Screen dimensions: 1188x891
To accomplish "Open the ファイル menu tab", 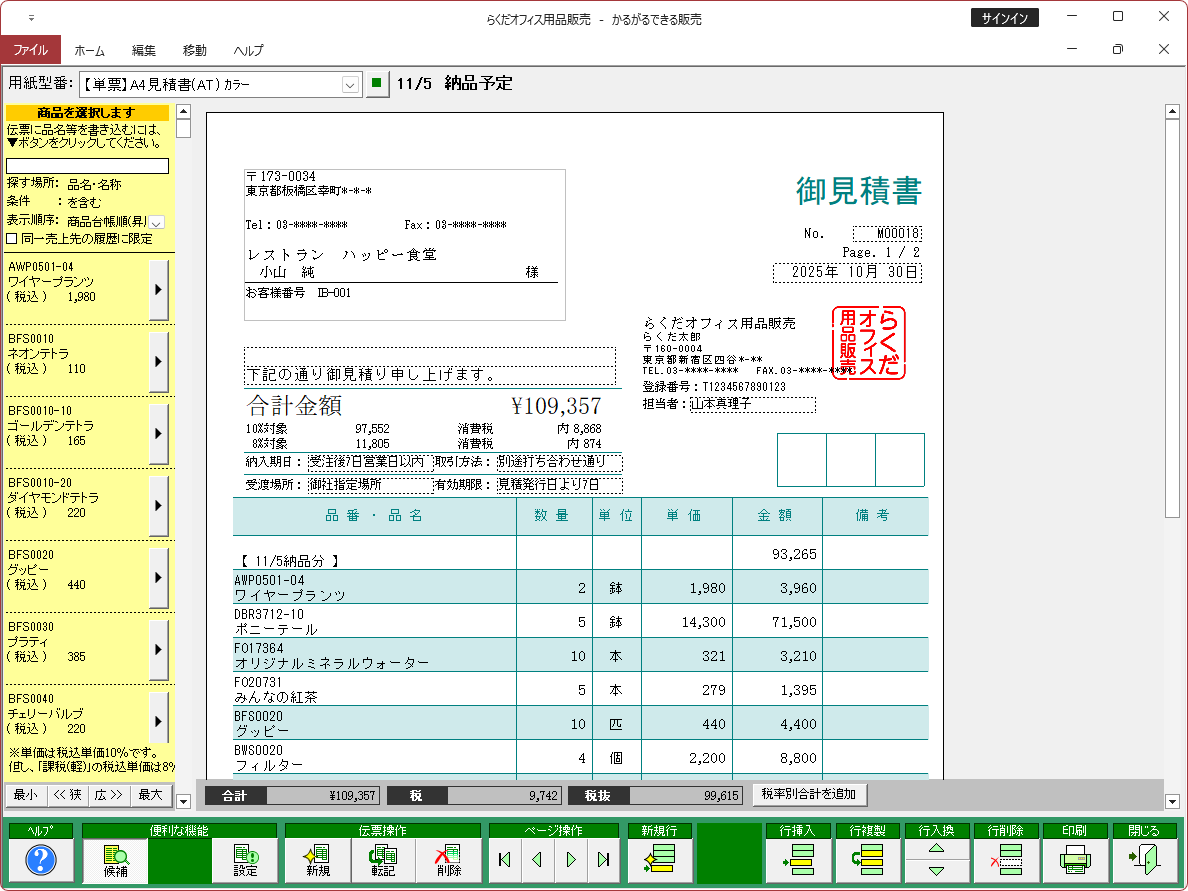I will (x=30, y=50).
